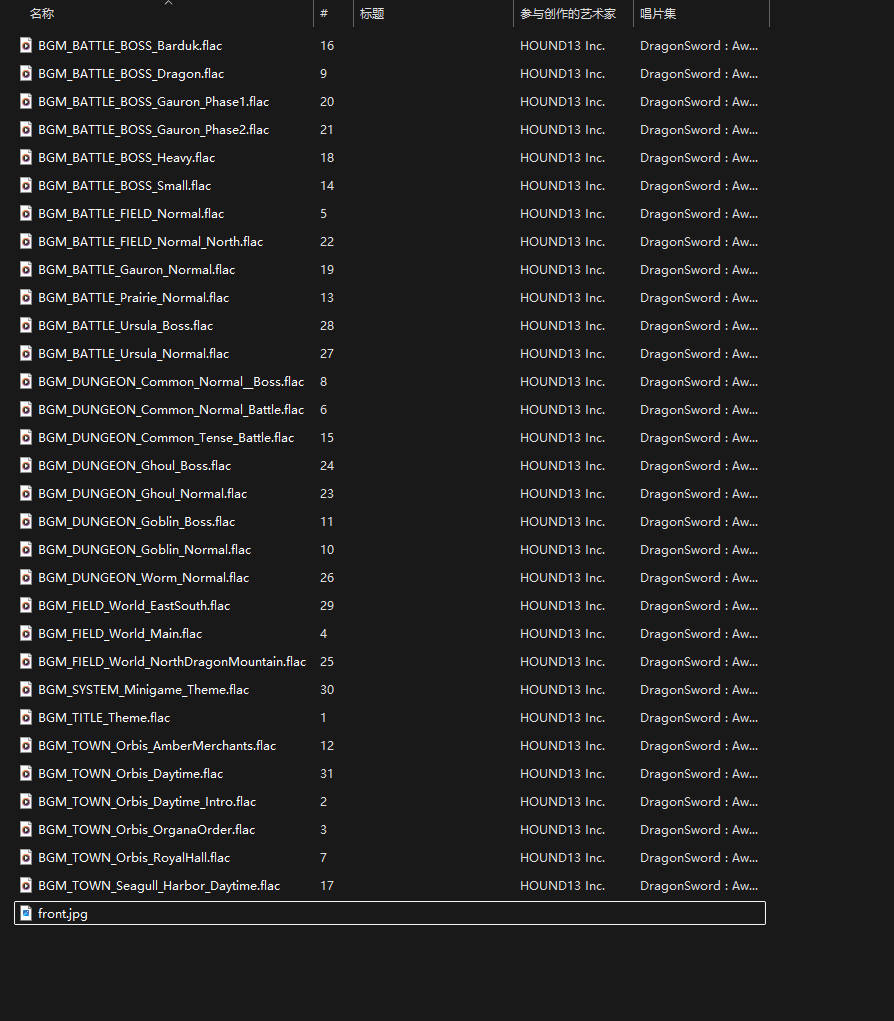Sort files by the 名称 column header
The width and height of the screenshot is (894, 1021).
[x=42, y=14]
